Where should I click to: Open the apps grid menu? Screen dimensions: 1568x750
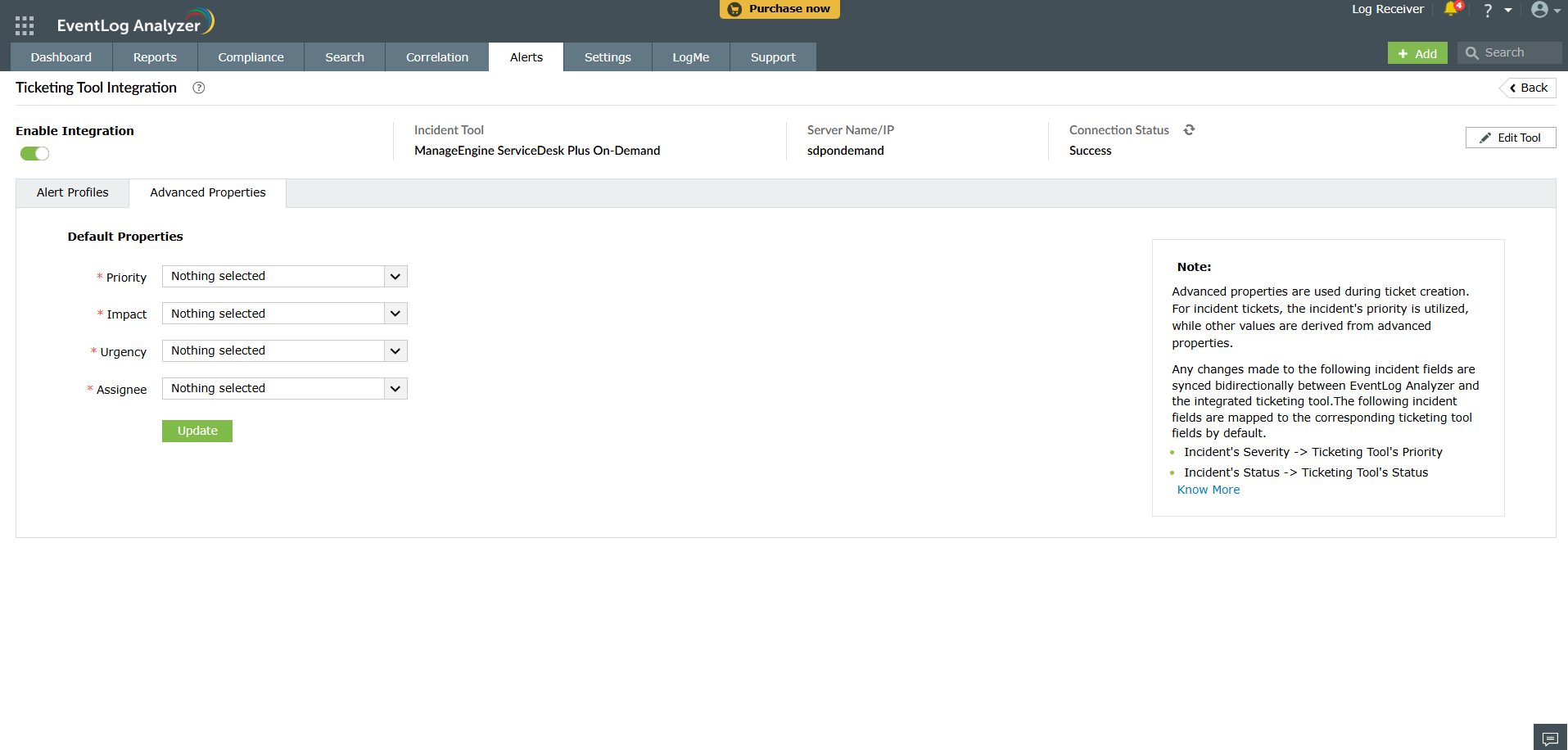coord(24,24)
